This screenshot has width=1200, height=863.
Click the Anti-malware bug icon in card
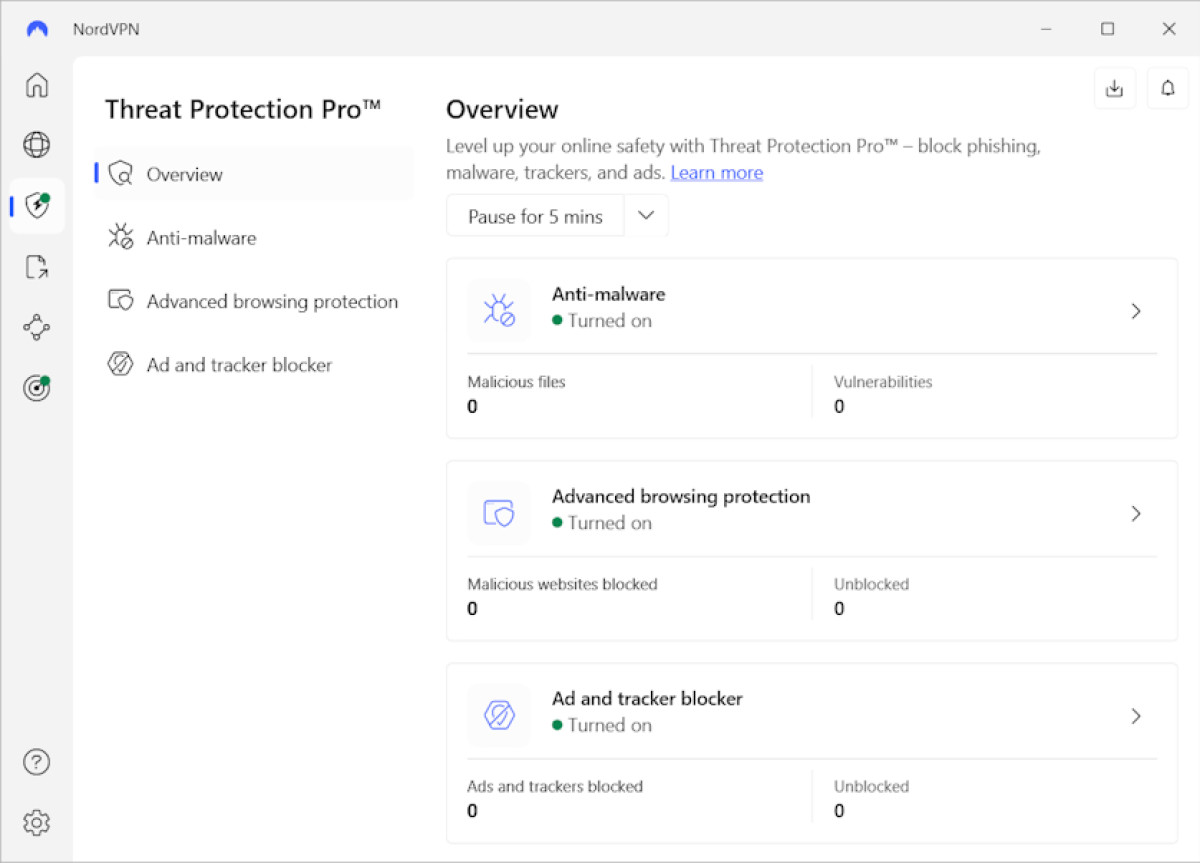498,310
